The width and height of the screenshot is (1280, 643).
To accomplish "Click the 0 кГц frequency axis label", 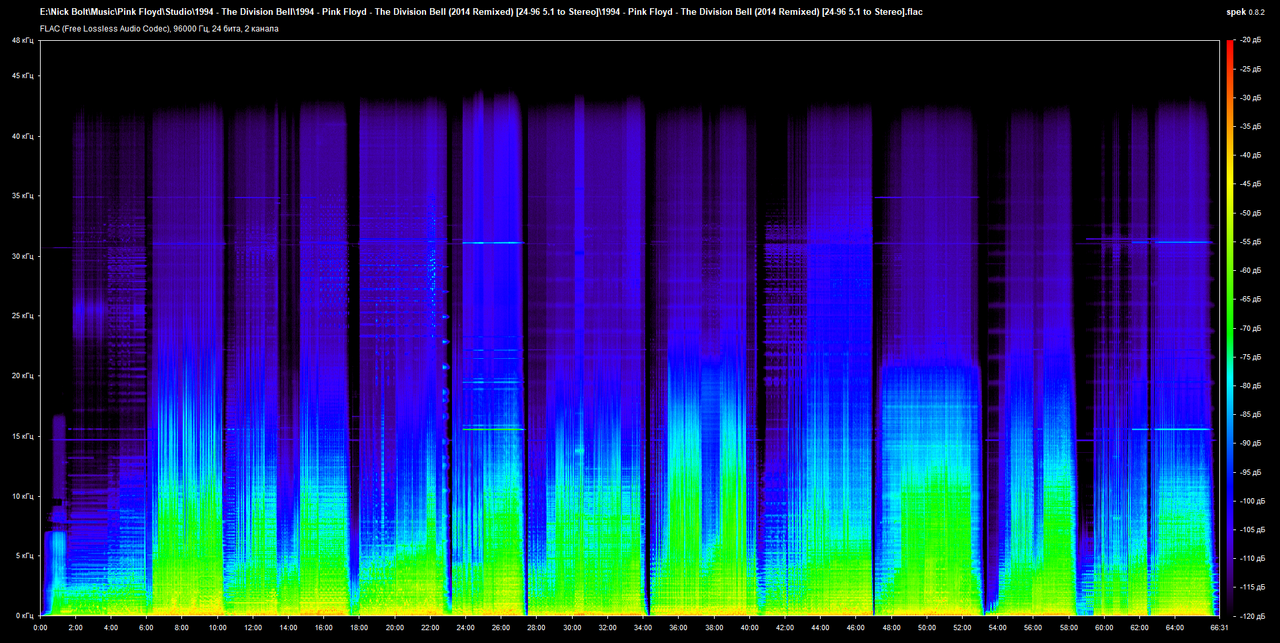I will [25, 615].
